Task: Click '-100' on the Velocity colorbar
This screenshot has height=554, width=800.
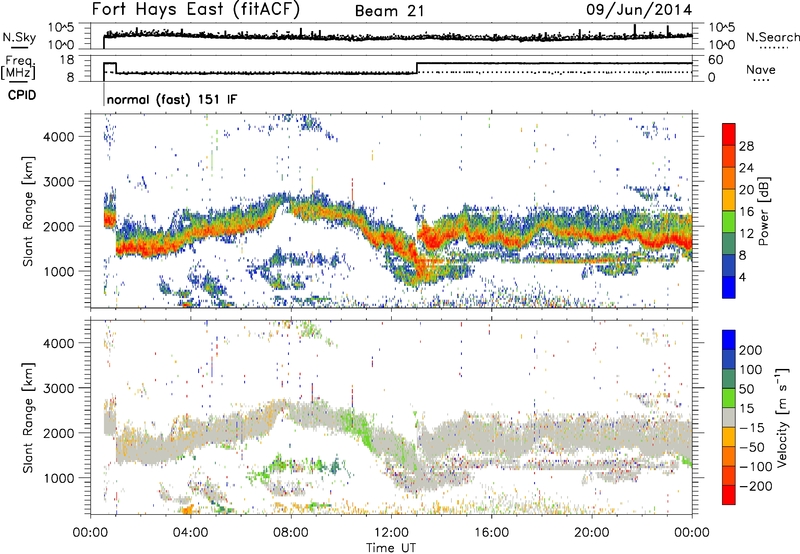Action: tap(755, 467)
